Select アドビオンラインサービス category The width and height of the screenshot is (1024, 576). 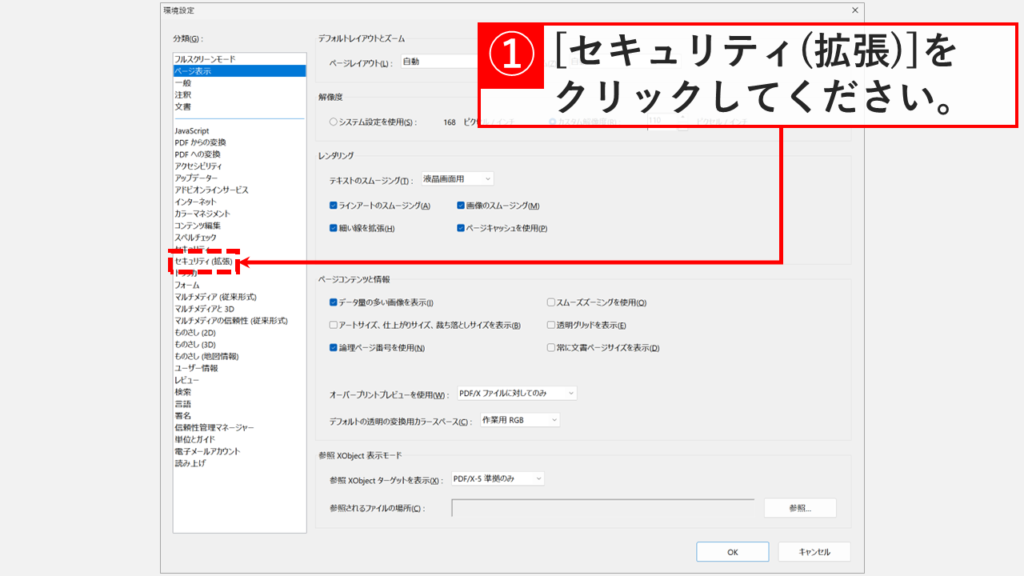(x=212, y=189)
